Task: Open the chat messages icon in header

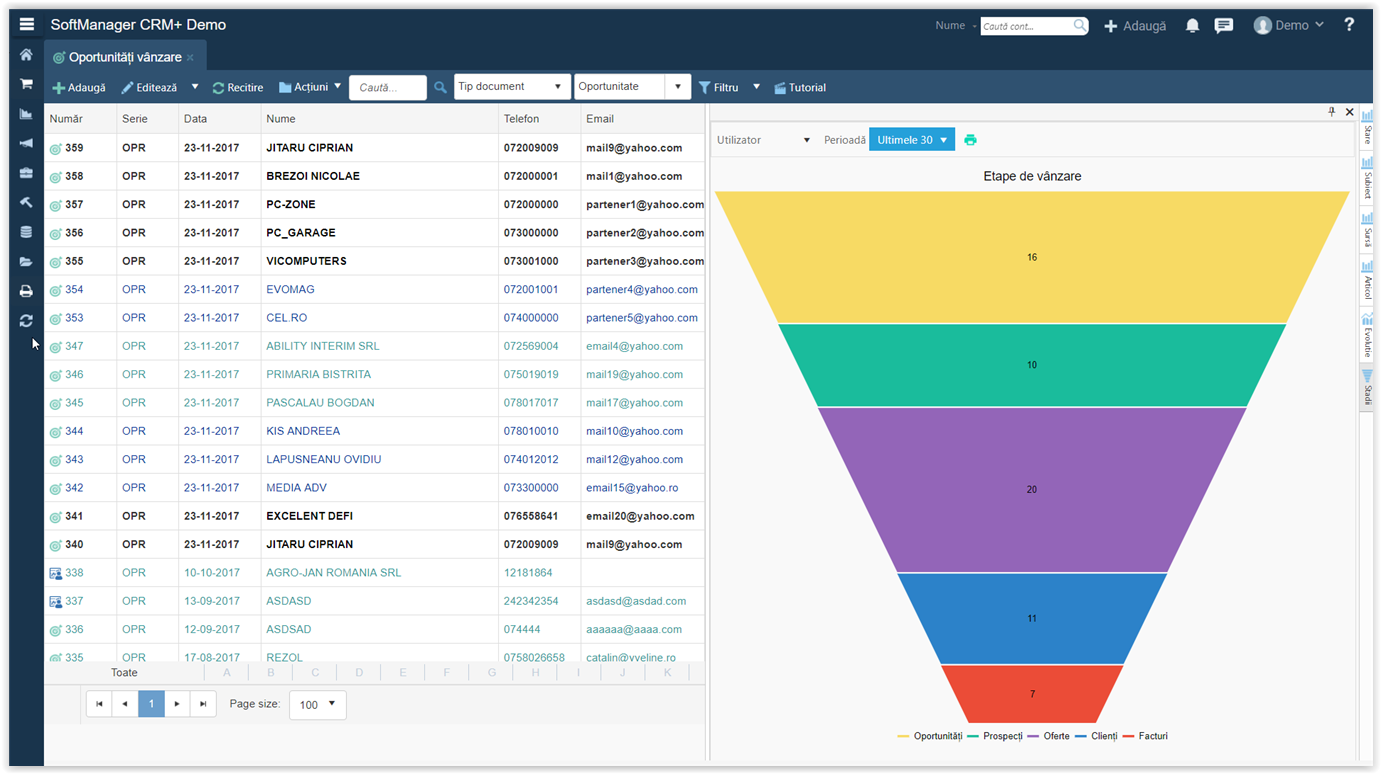Action: click(1223, 26)
